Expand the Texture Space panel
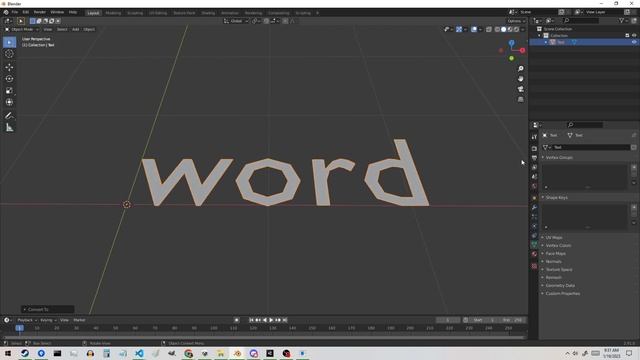 tap(559, 270)
